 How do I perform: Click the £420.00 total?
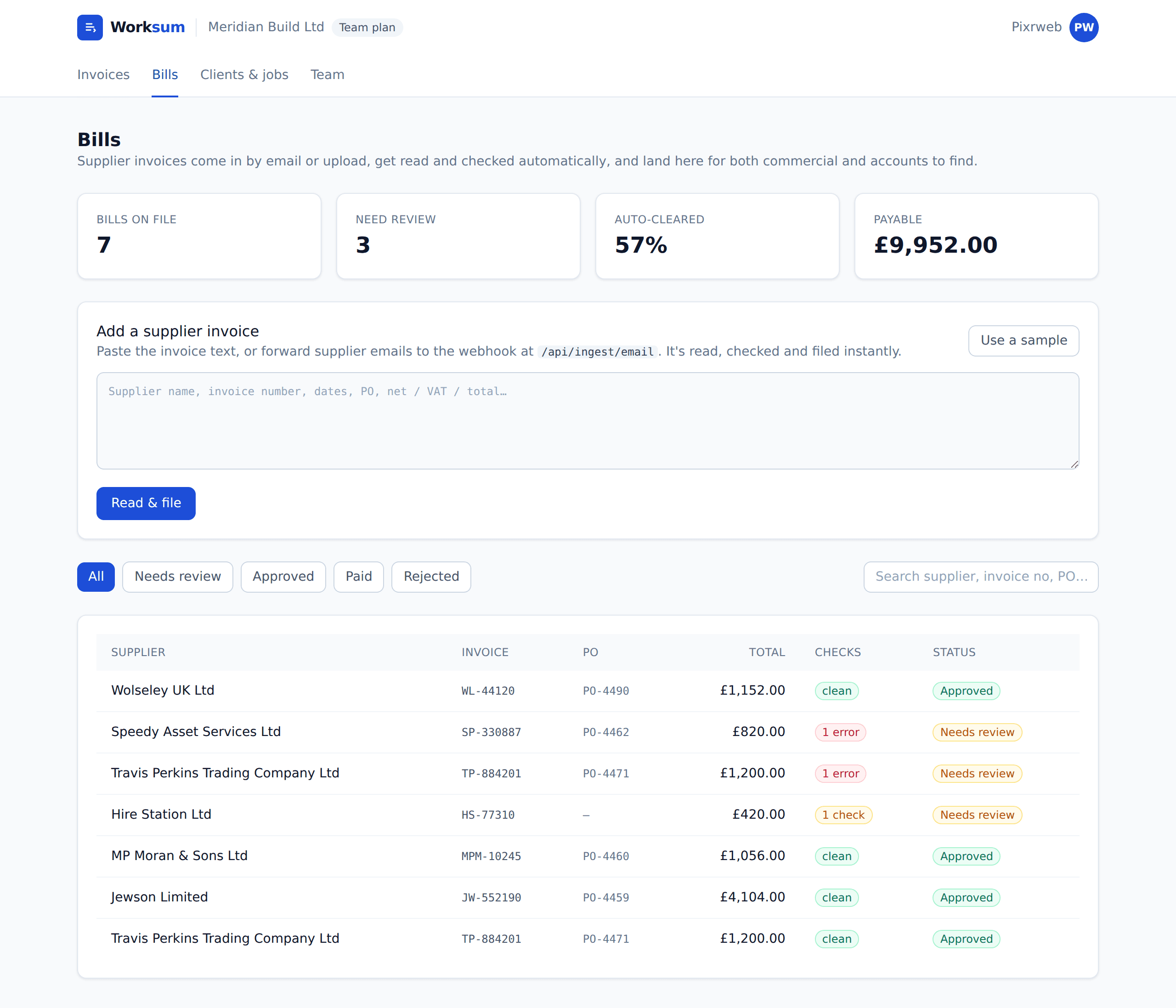[x=759, y=815]
